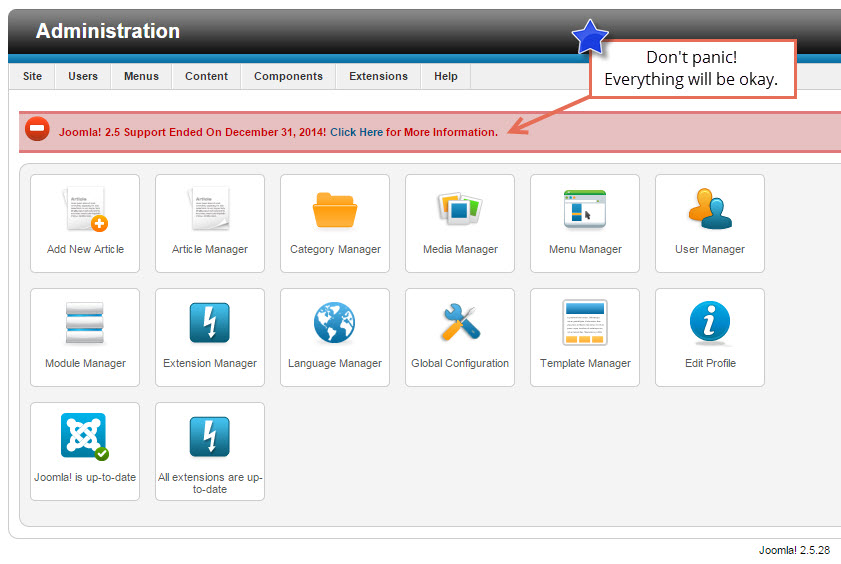This screenshot has width=841, height=564.
Task: Click the 'Article Manager' label
Action: click(210, 249)
